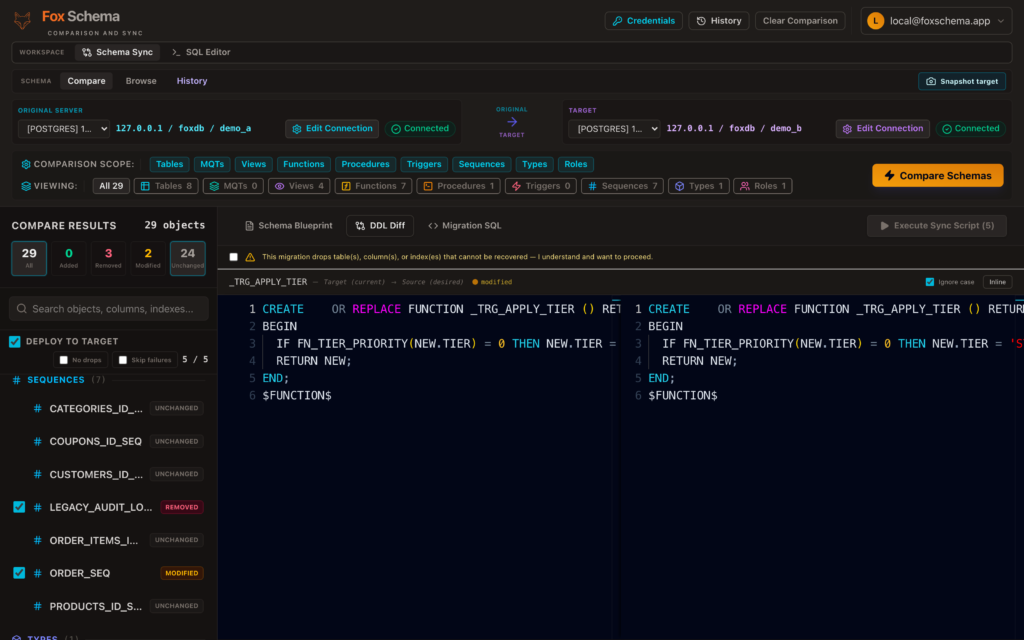Filter view by Types 1

coord(699,186)
